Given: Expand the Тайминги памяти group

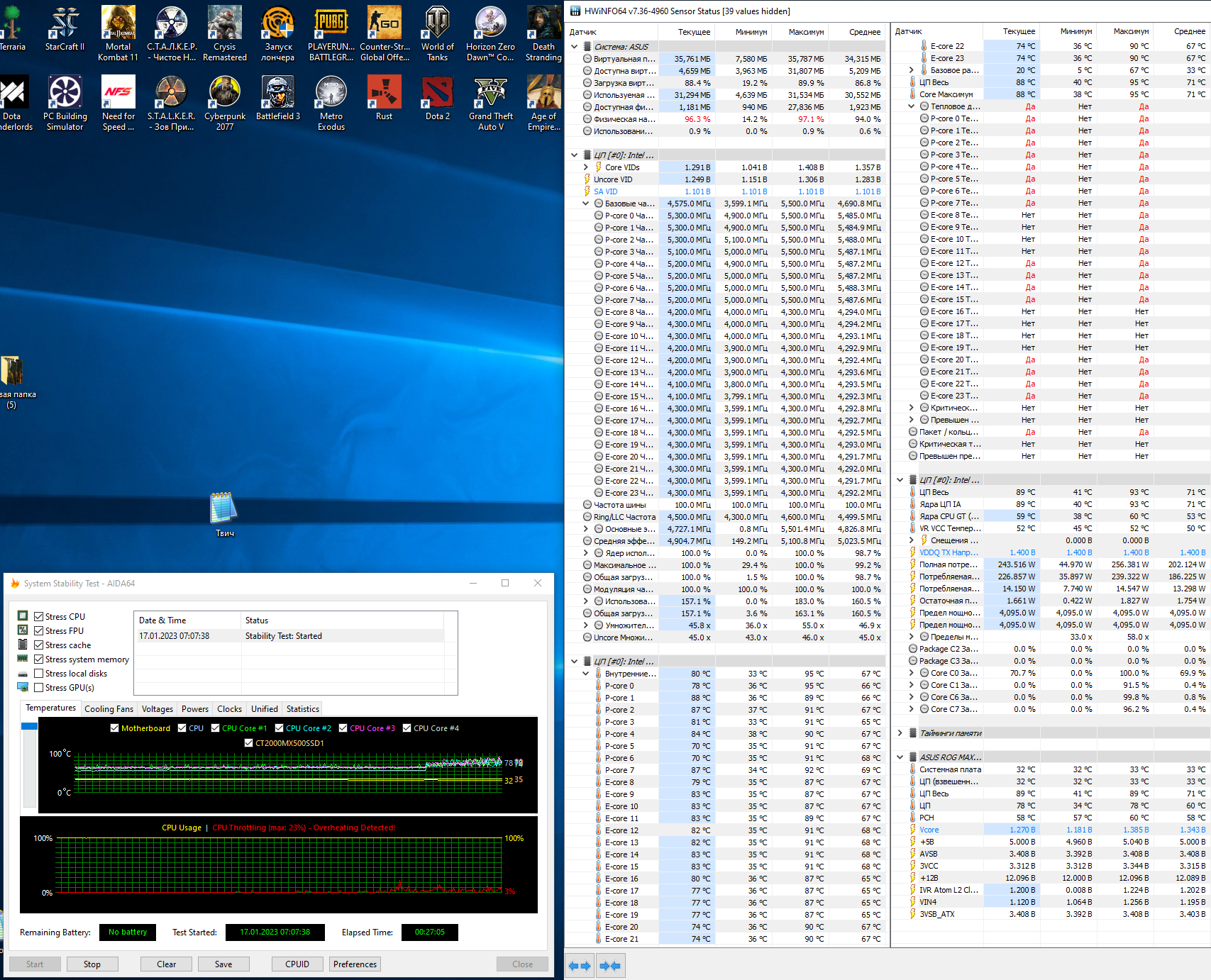Looking at the screenshot, I should 900,733.
